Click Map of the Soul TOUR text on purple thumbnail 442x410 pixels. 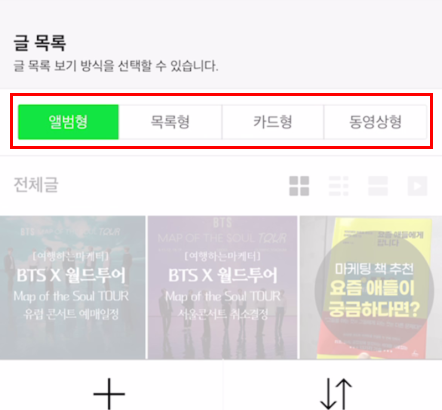point(223,296)
